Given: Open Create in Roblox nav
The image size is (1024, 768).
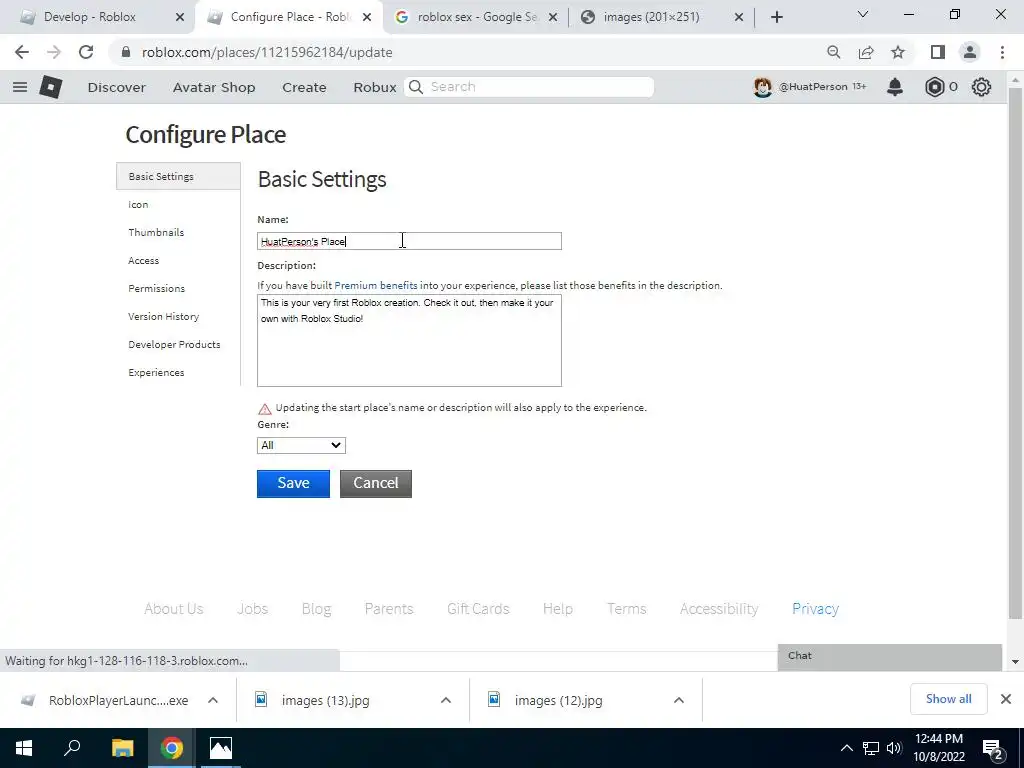Looking at the screenshot, I should pyautogui.click(x=304, y=87).
